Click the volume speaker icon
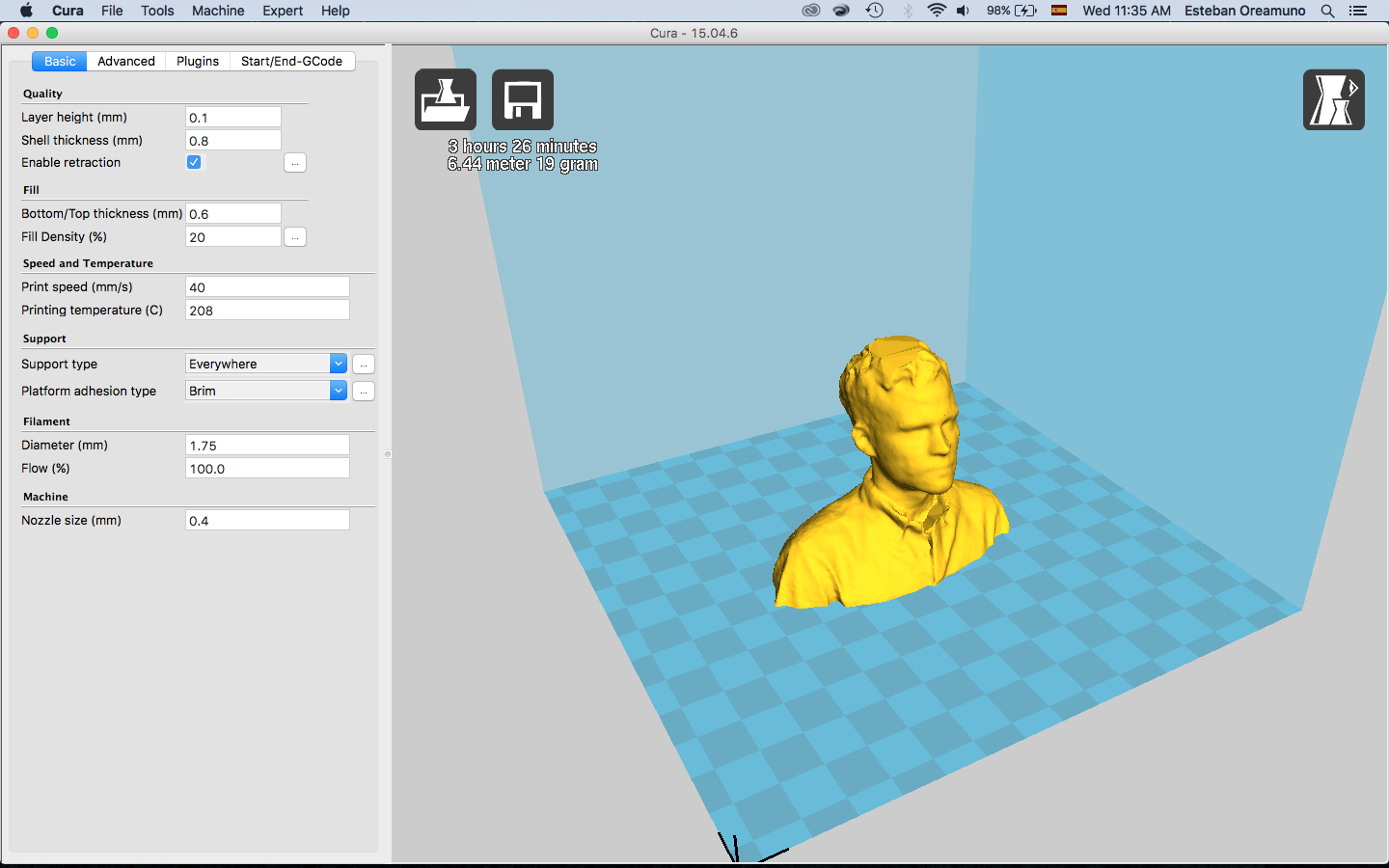Image resolution: width=1389 pixels, height=868 pixels. [x=963, y=11]
